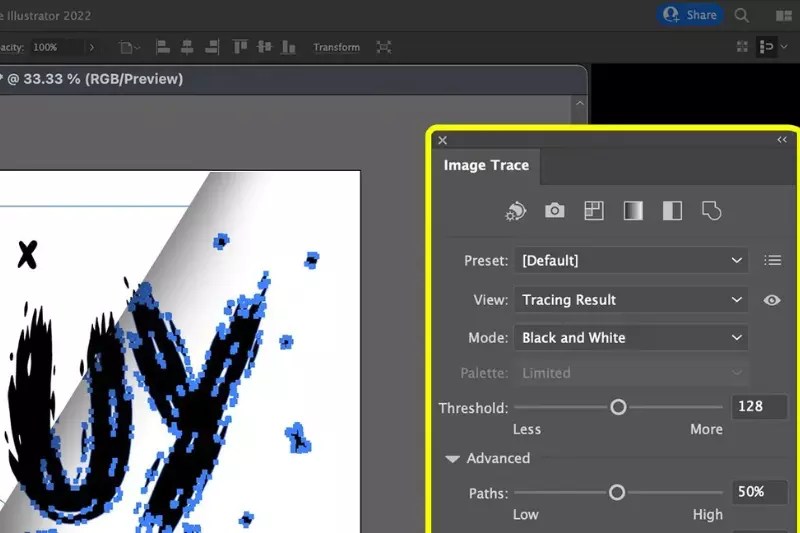Align objects to vertical center
Screen dimensions: 800x533
pyautogui.click(x=264, y=47)
